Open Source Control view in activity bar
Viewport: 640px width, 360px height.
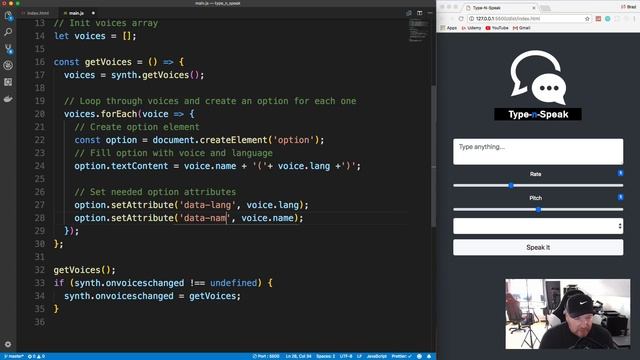click(x=8, y=49)
